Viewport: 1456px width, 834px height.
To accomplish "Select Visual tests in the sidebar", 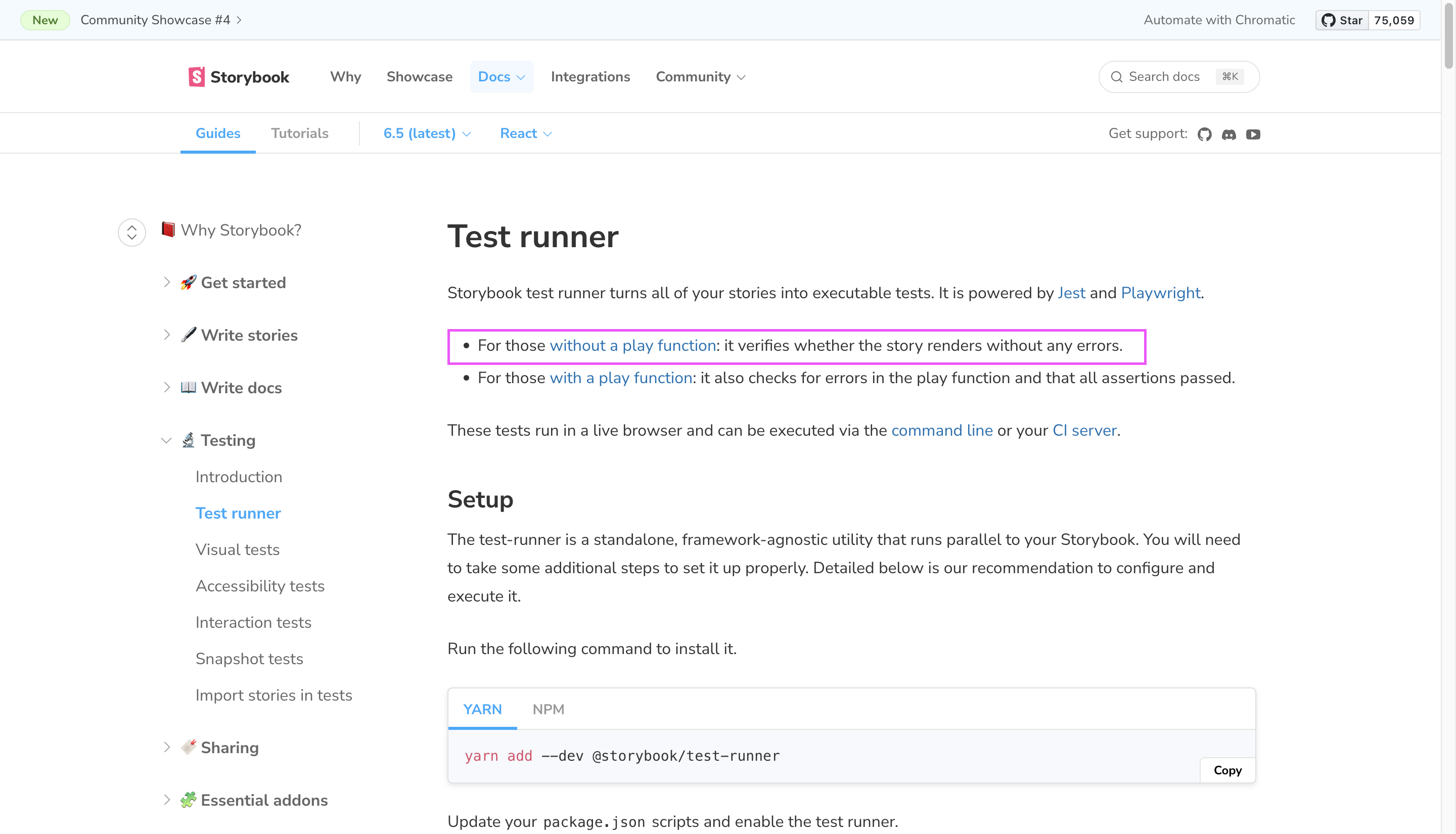I will 238,549.
